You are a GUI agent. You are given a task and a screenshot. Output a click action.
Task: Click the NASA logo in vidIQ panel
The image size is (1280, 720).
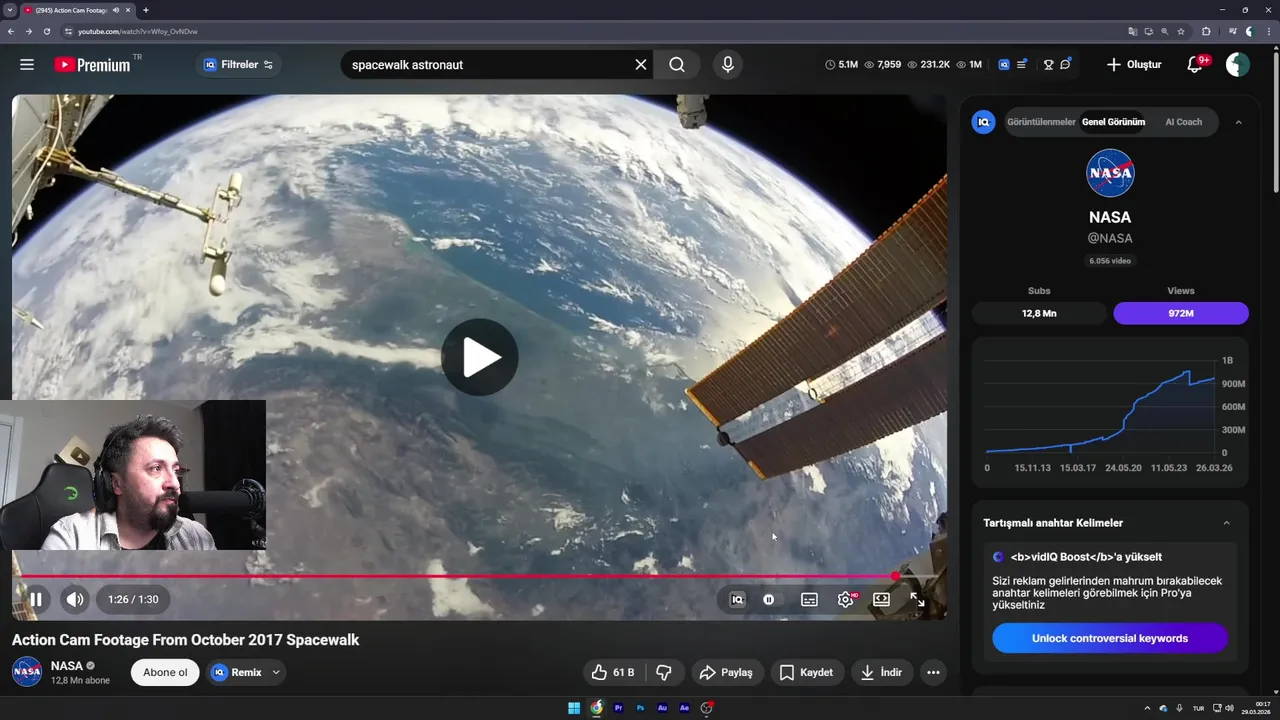coord(1110,173)
